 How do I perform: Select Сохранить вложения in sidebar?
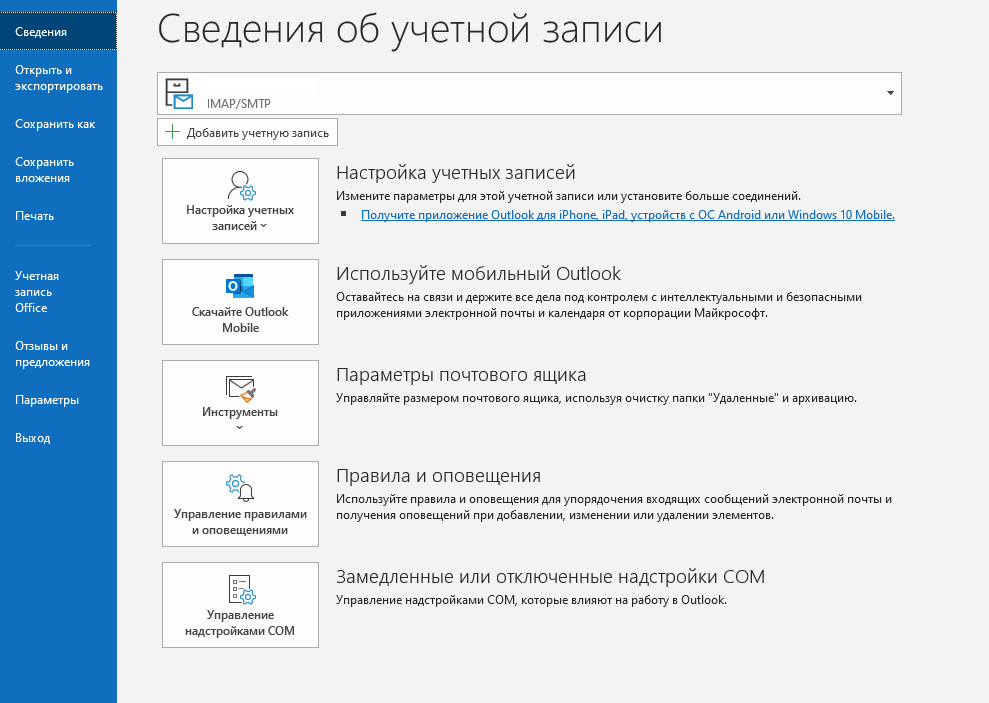point(44,170)
